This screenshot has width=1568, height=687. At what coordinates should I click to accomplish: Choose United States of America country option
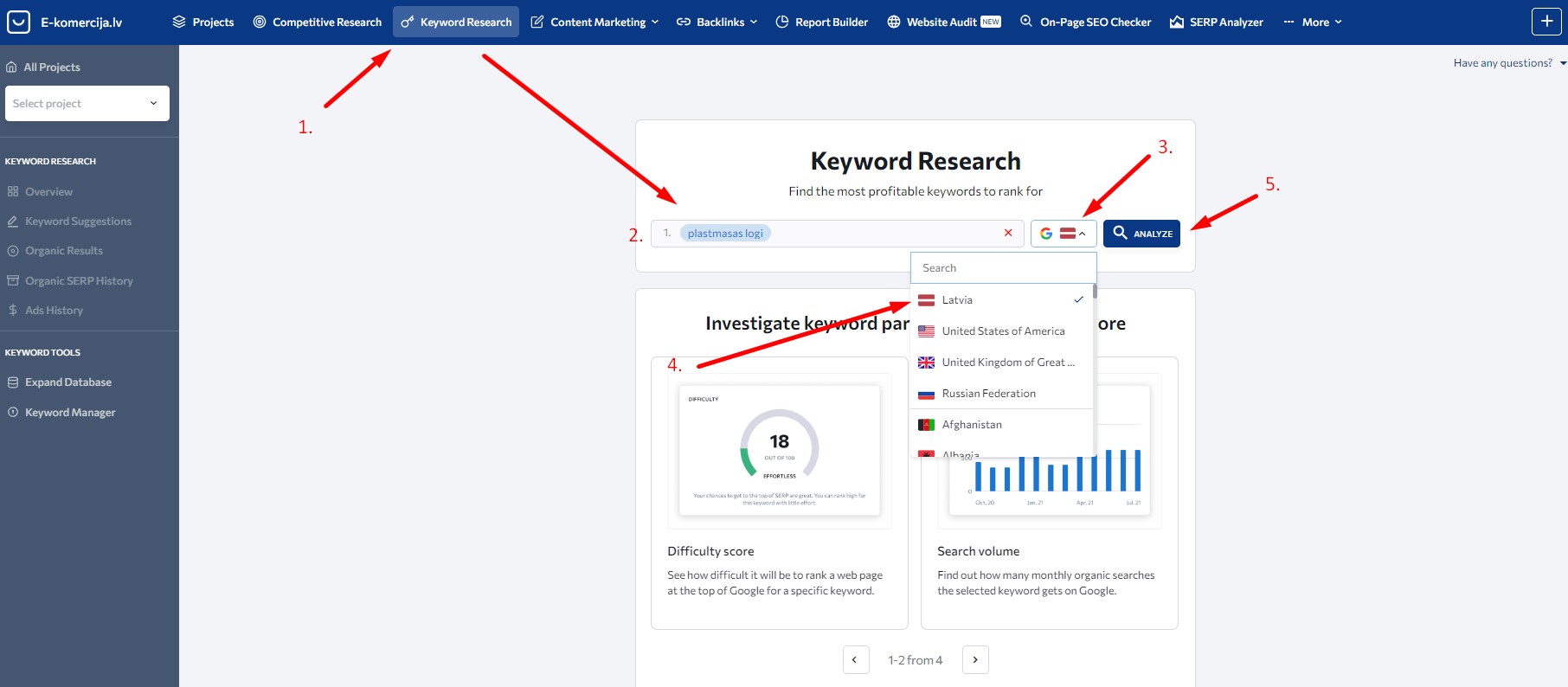[1003, 331]
